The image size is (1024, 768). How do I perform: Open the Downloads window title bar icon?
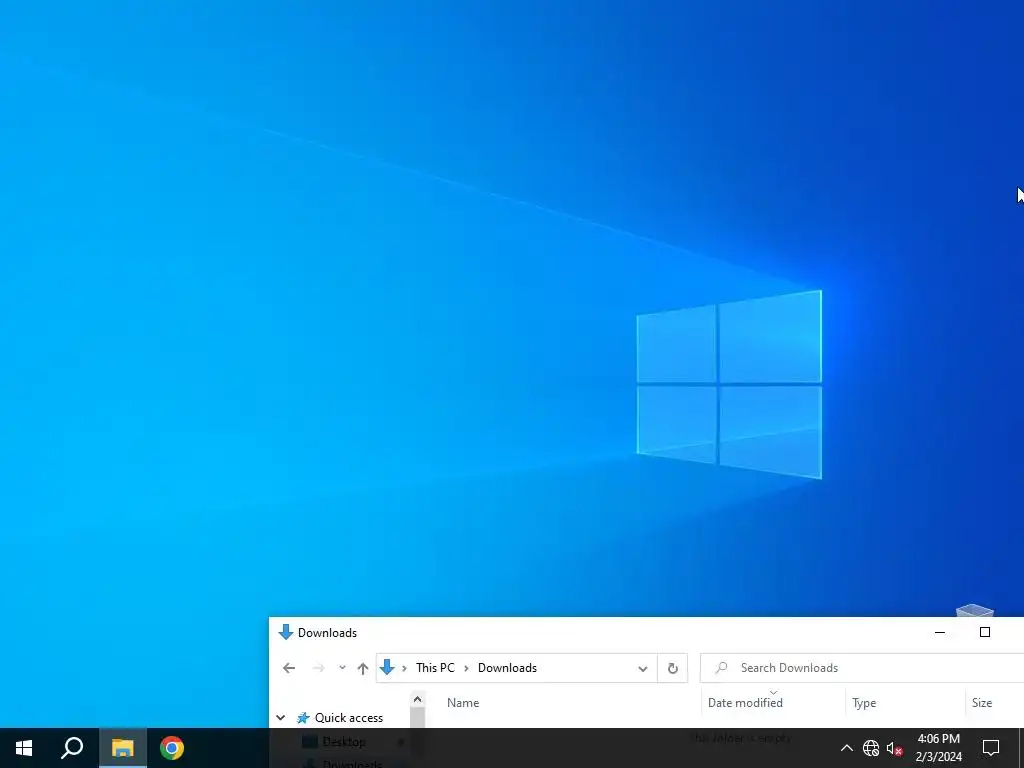tap(285, 632)
